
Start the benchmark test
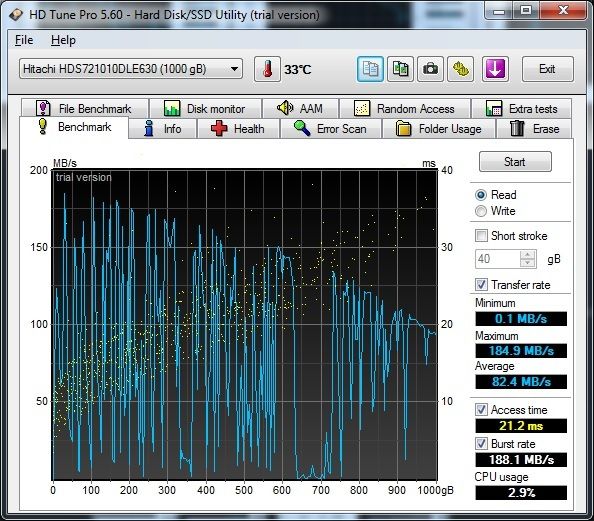coord(515,162)
